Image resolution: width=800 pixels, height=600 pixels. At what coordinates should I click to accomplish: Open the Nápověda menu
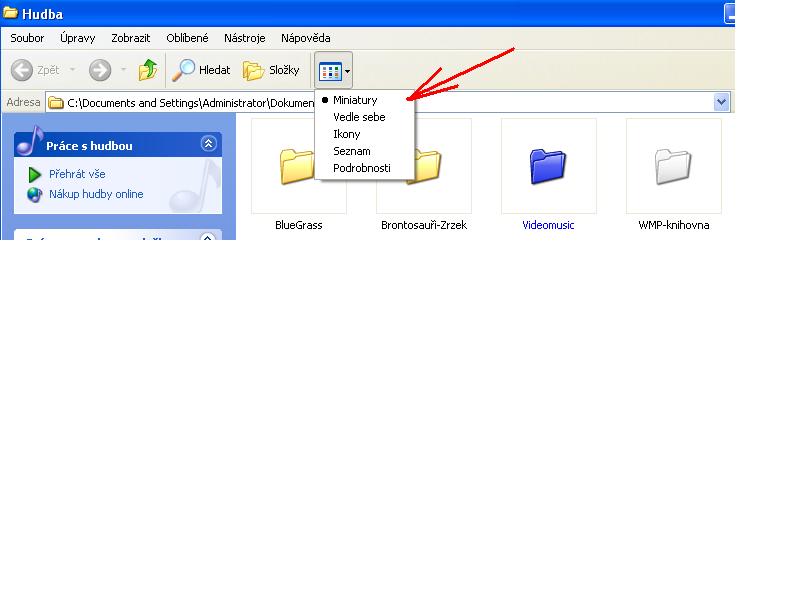(306, 38)
